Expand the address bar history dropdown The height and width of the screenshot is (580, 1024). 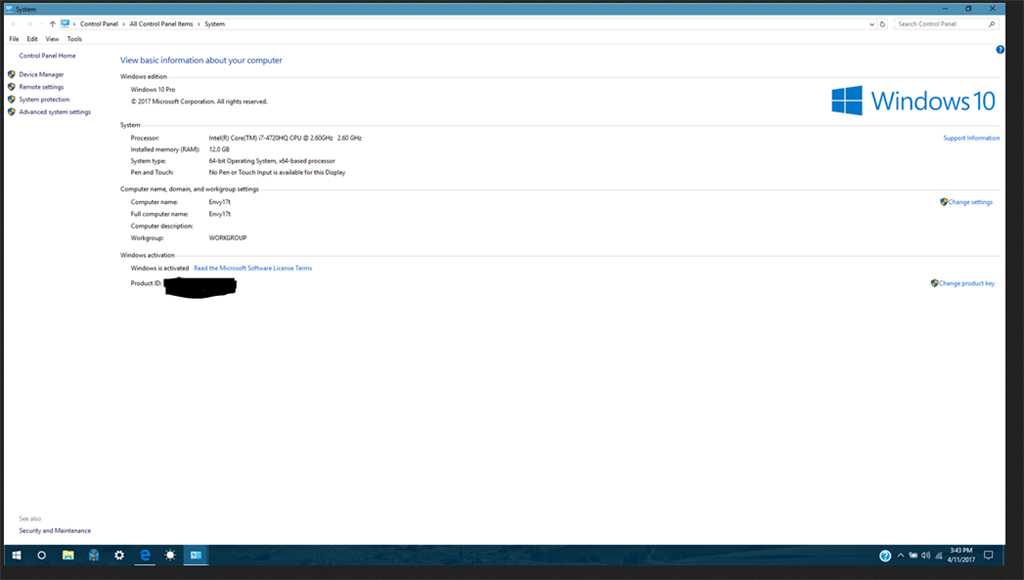coord(871,24)
